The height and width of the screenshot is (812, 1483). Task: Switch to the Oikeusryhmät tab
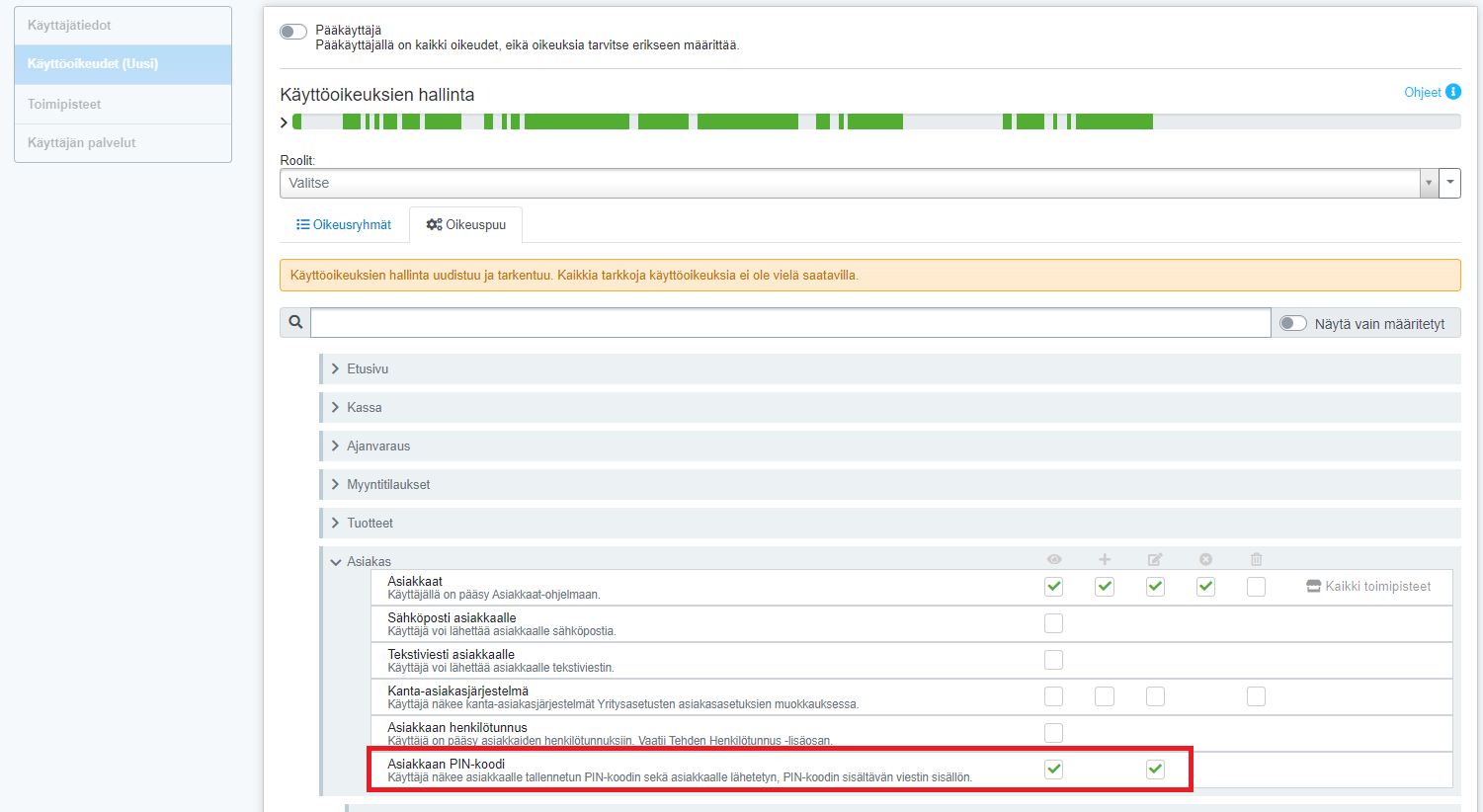(344, 225)
